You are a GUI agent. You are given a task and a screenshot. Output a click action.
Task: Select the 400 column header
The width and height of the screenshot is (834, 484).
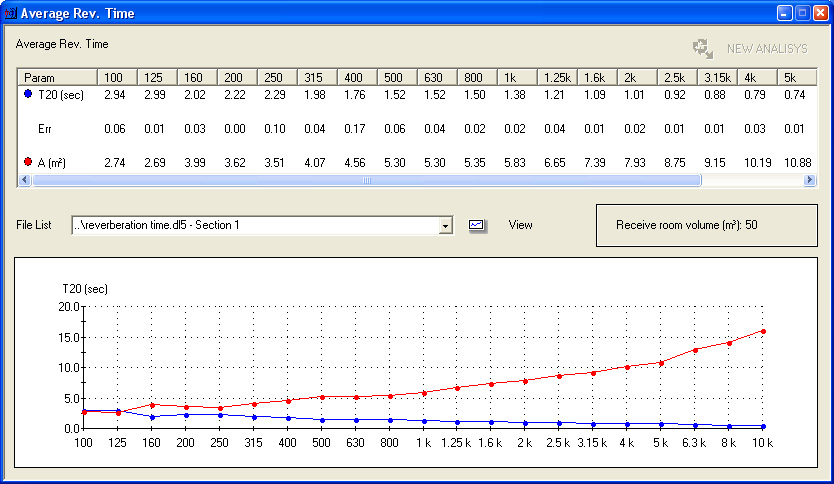tap(357, 78)
